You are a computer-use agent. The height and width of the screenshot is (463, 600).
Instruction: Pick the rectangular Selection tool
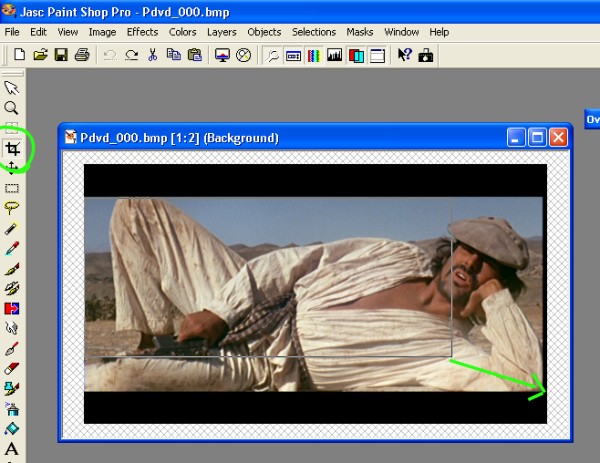[12, 188]
